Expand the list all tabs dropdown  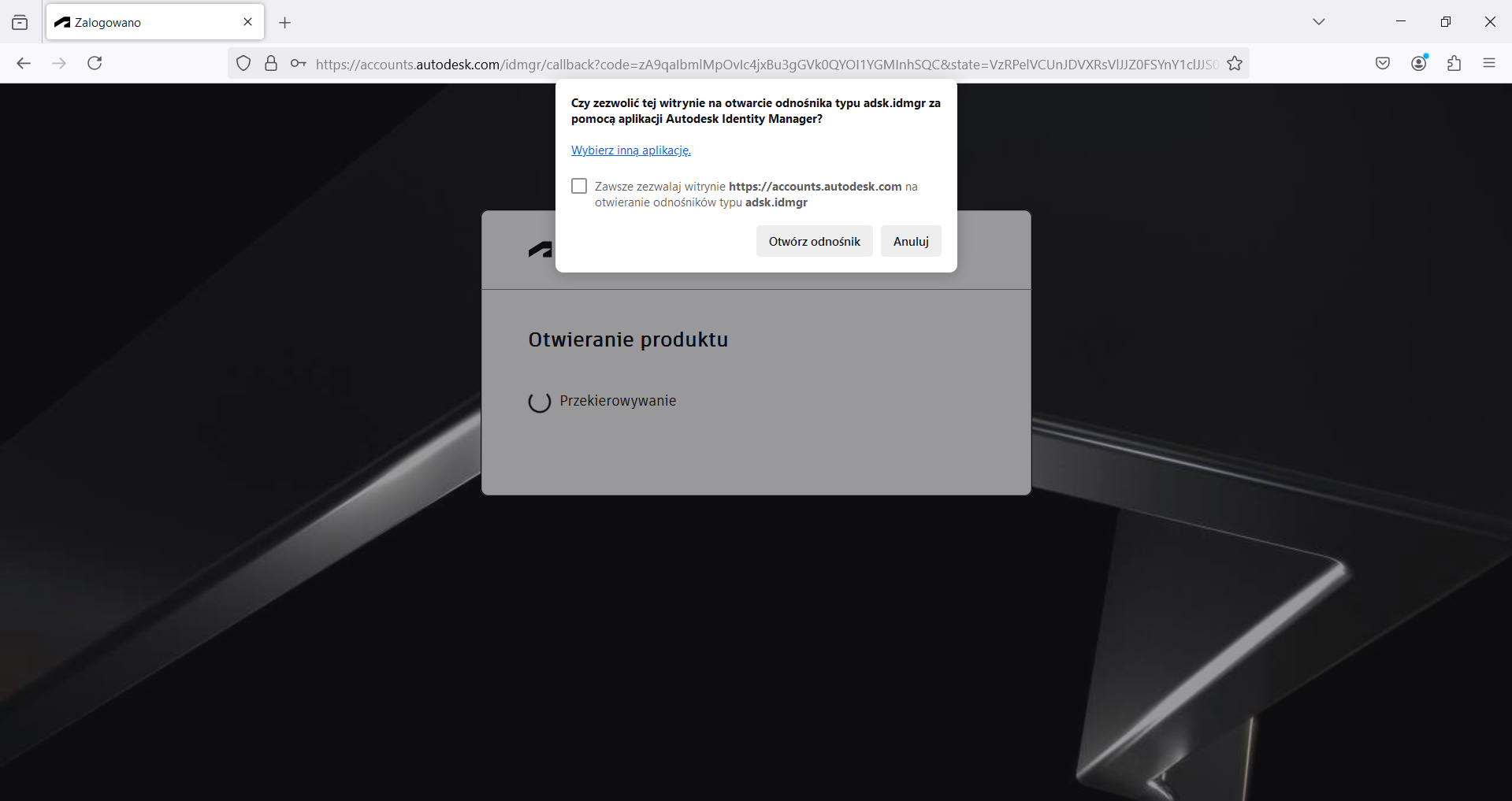coord(1319,22)
